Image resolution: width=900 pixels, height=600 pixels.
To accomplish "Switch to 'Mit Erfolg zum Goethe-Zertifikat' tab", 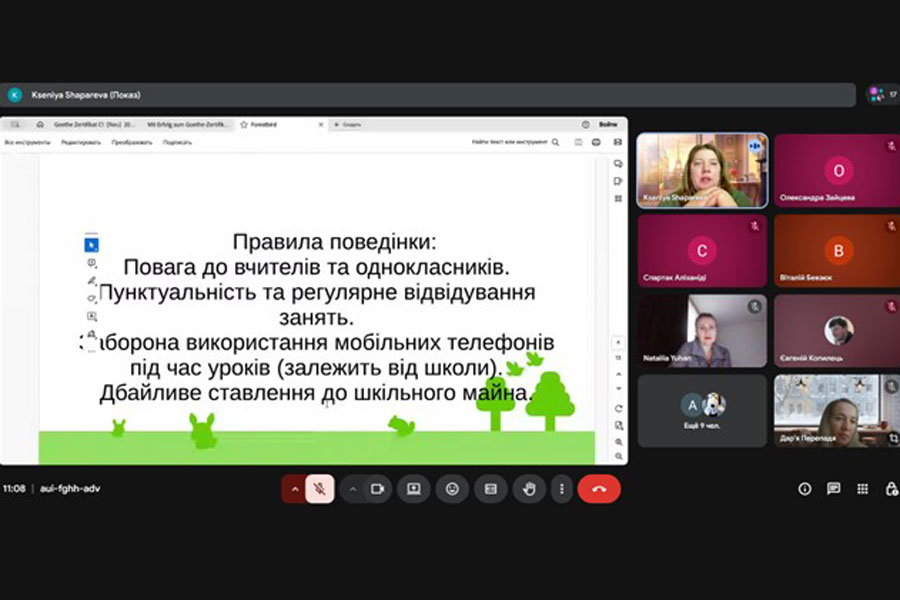I will pyautogui.click(x=187, y=125).
